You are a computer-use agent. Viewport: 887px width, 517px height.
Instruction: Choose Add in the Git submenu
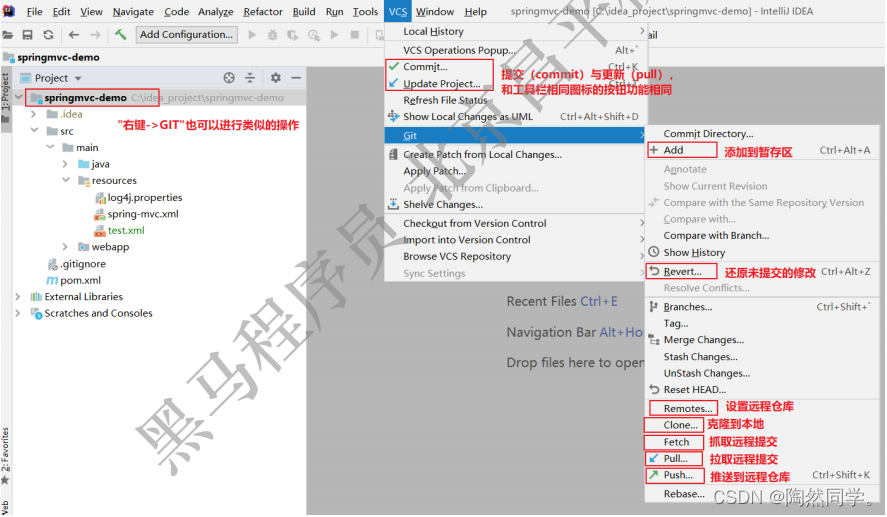click(762, 150)
